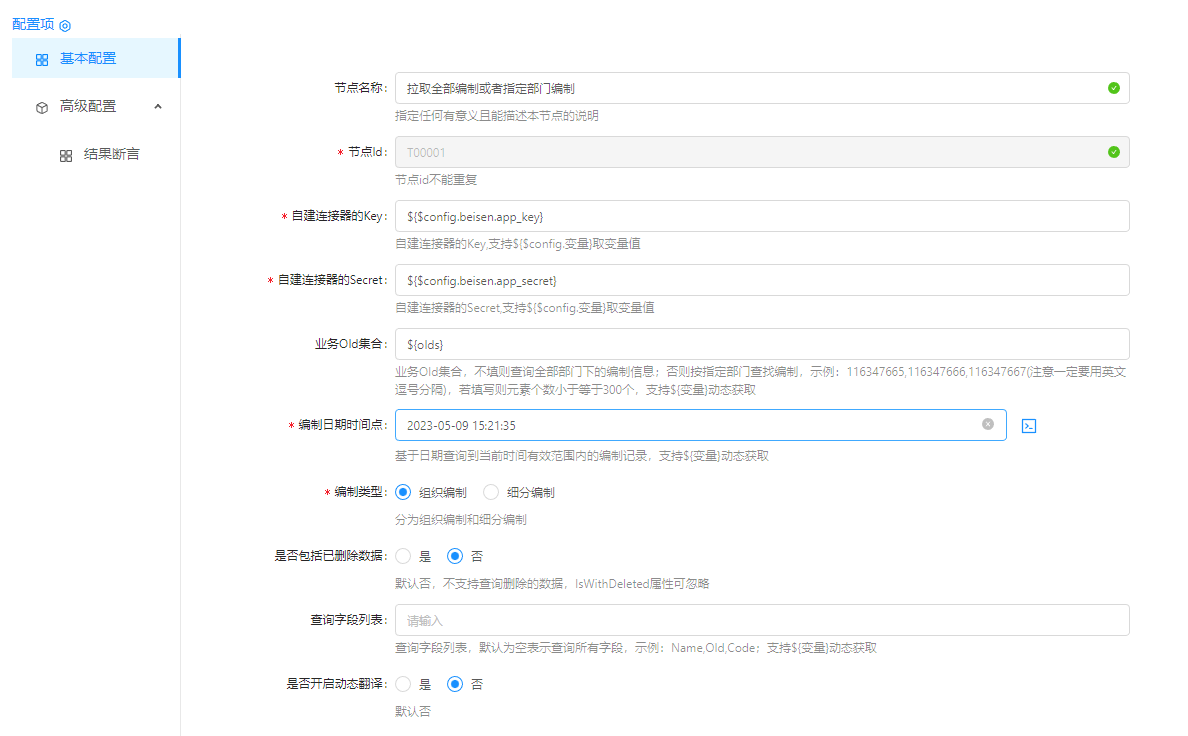Open the variable expression icon beside the date field
This screenshot has width=1188, height=736.
[1029, 426]
